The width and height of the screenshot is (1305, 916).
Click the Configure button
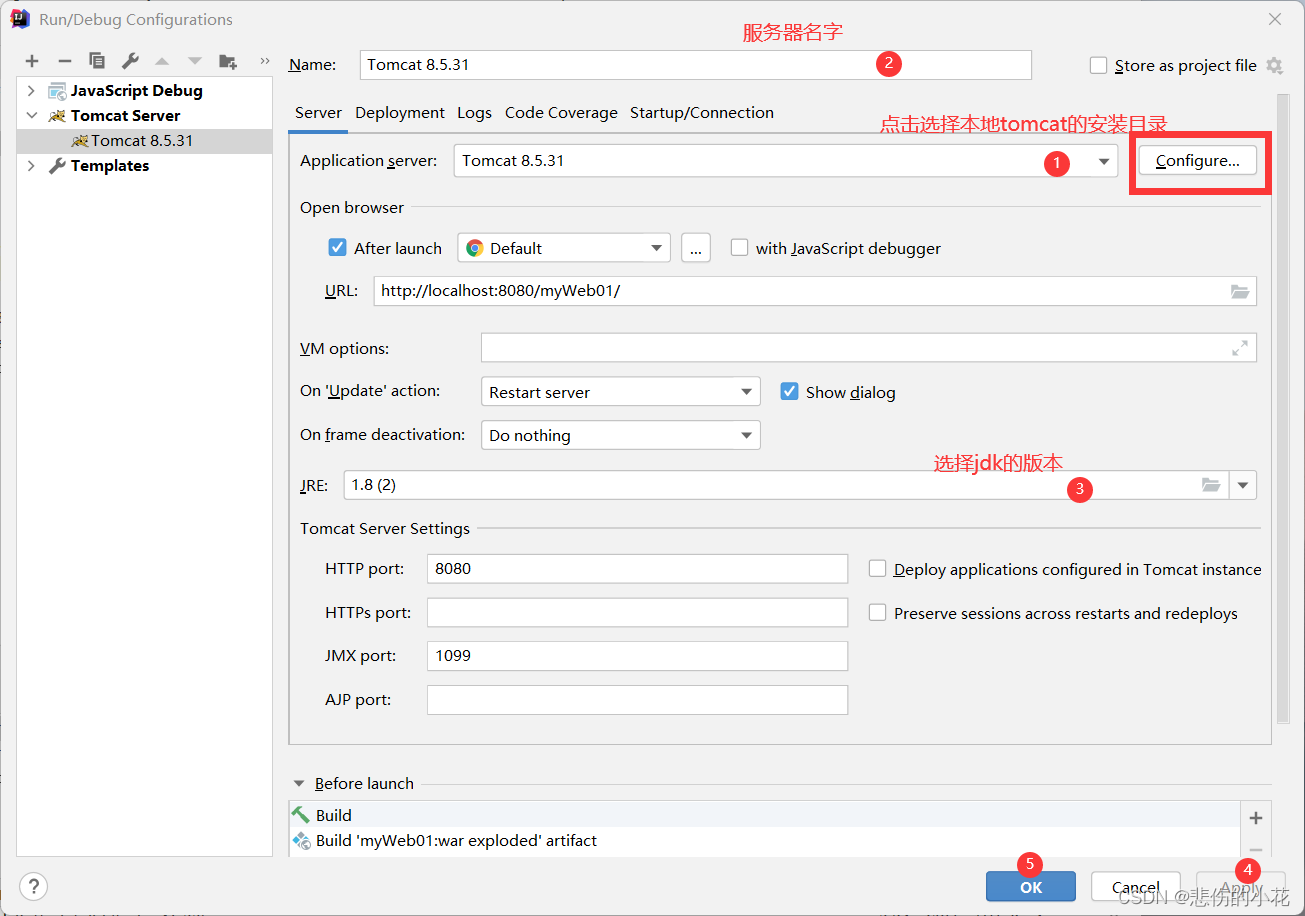point(1198,160)
